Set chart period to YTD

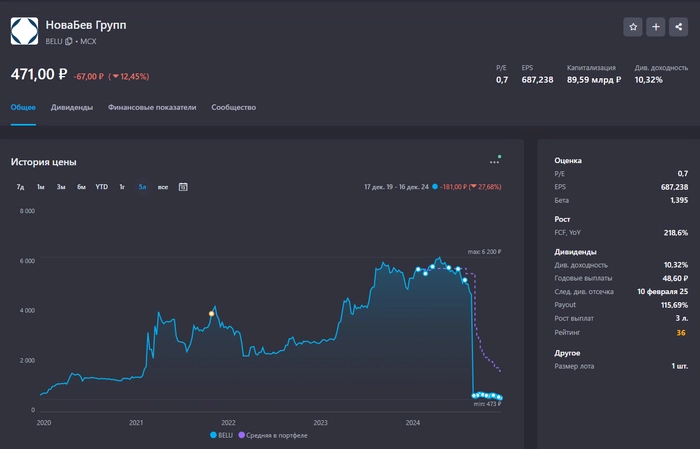(101, 187)
